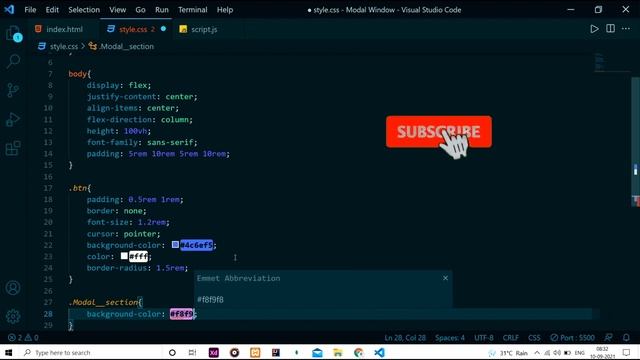Click the body selector on line 7

[x=78, y=74]
